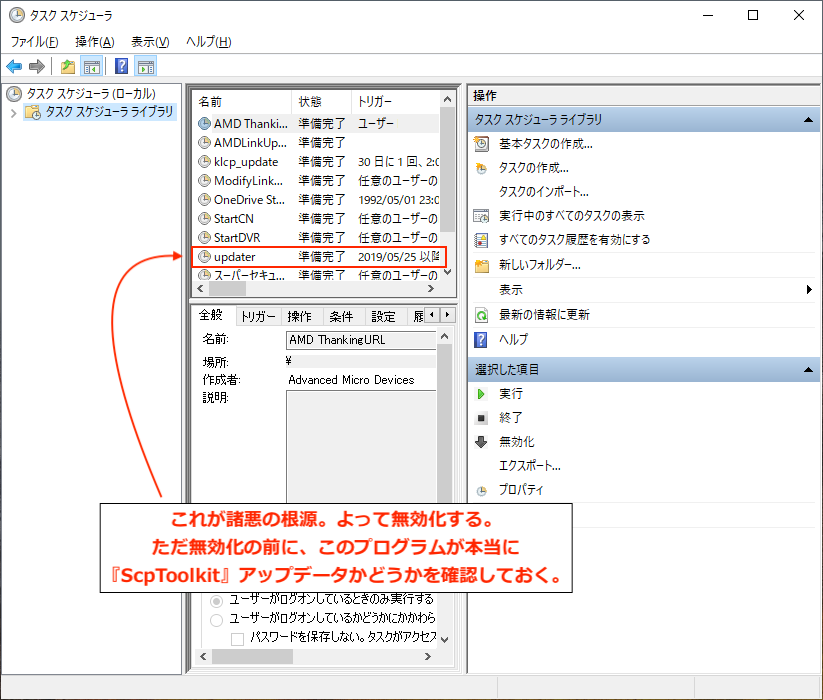Image resolution: width=823 pixels, height=700 pixels.
Task: Click the green 最新の情報に更新 icon
Action: pos(481,315)
